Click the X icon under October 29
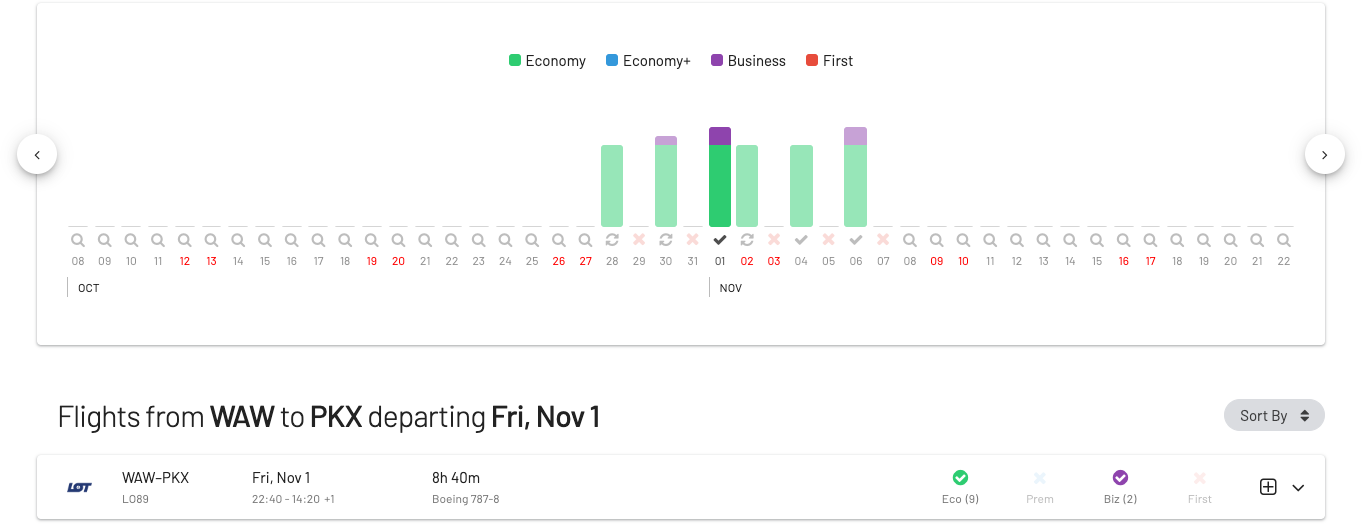The width and height of the screenshot is (1362, 524). (639, 240)
